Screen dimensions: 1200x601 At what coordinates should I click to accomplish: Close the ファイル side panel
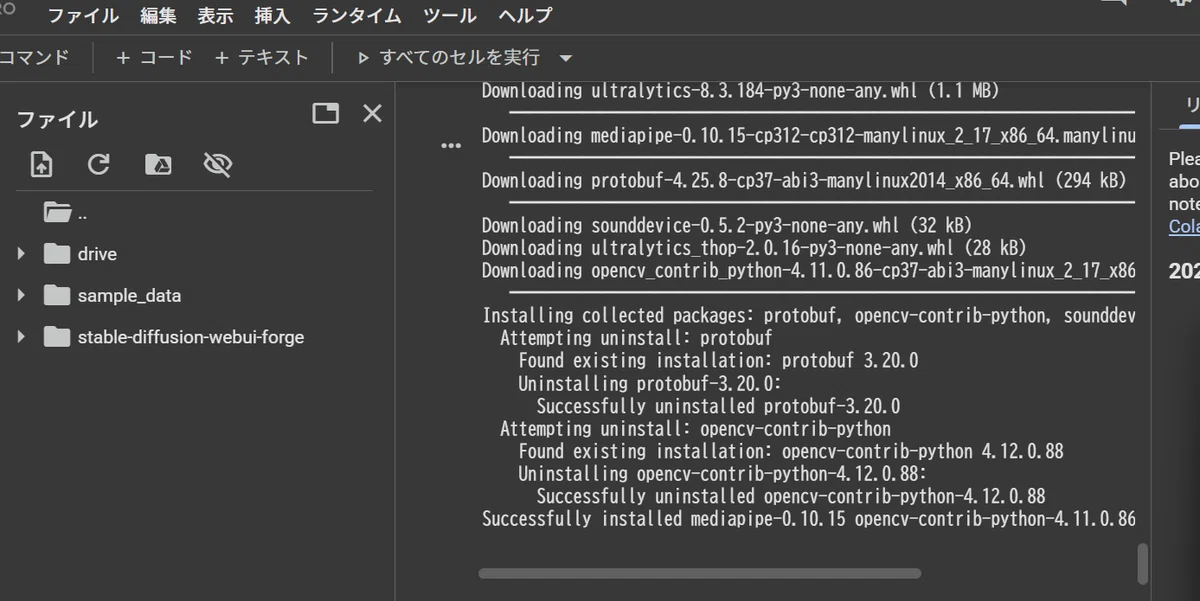pos(372,113)
